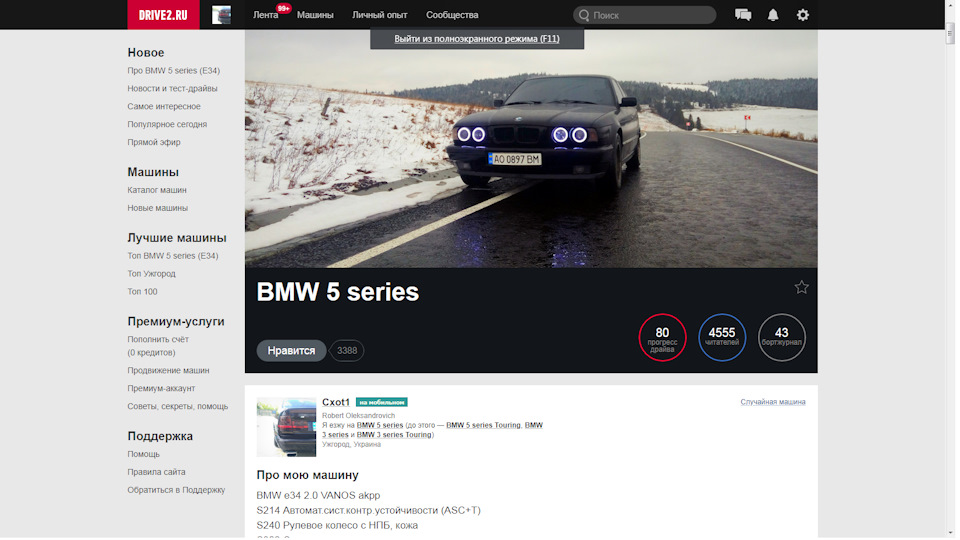Click the Случайная машина link
960x540 pixels.
(x=773, y=402)
